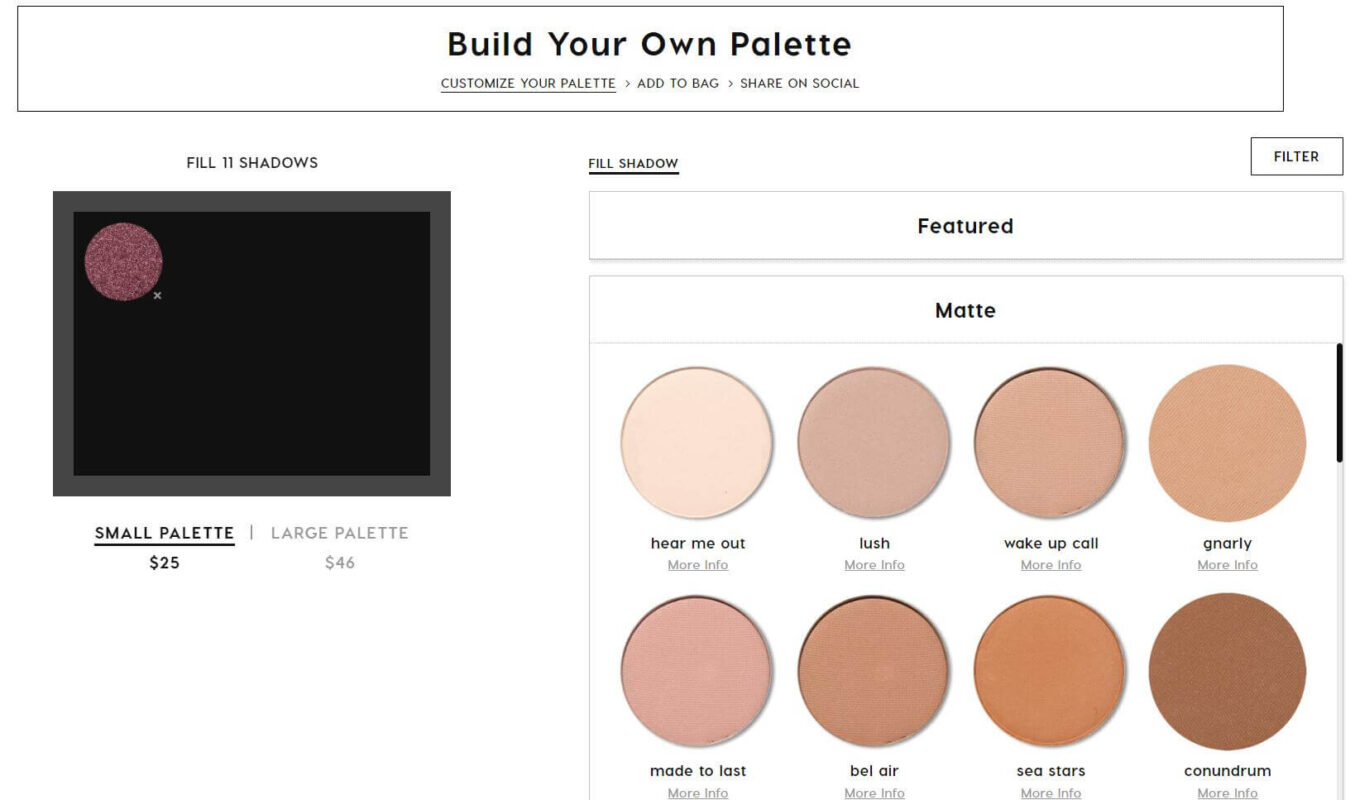
Task: Click the hear me out shade name
Action: tap(698, 544)
